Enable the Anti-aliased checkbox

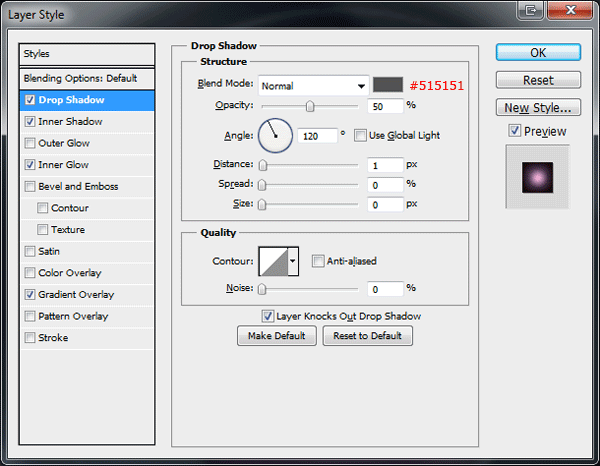pos(318,261)
